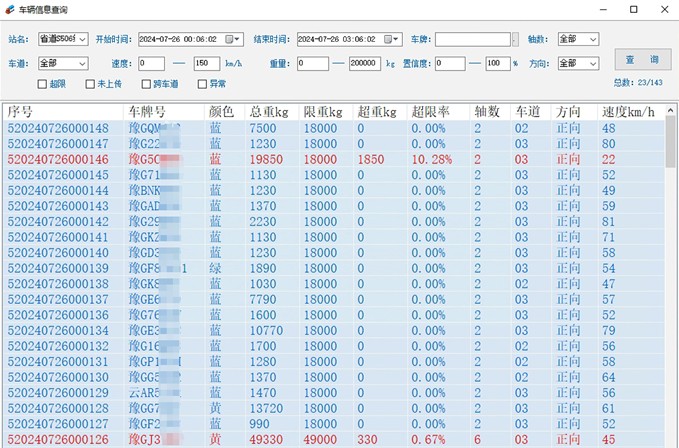Click the table scrollbar thumb
679x448 pixels.
[670, 142]
